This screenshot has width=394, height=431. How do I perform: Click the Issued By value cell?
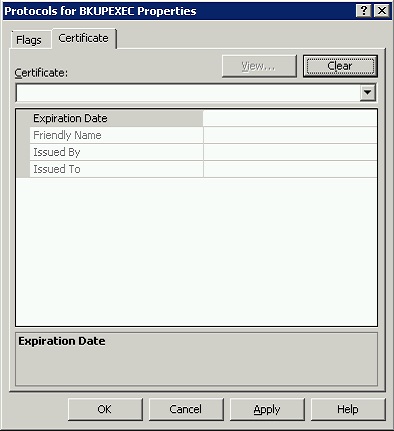(x=290, y=152)
